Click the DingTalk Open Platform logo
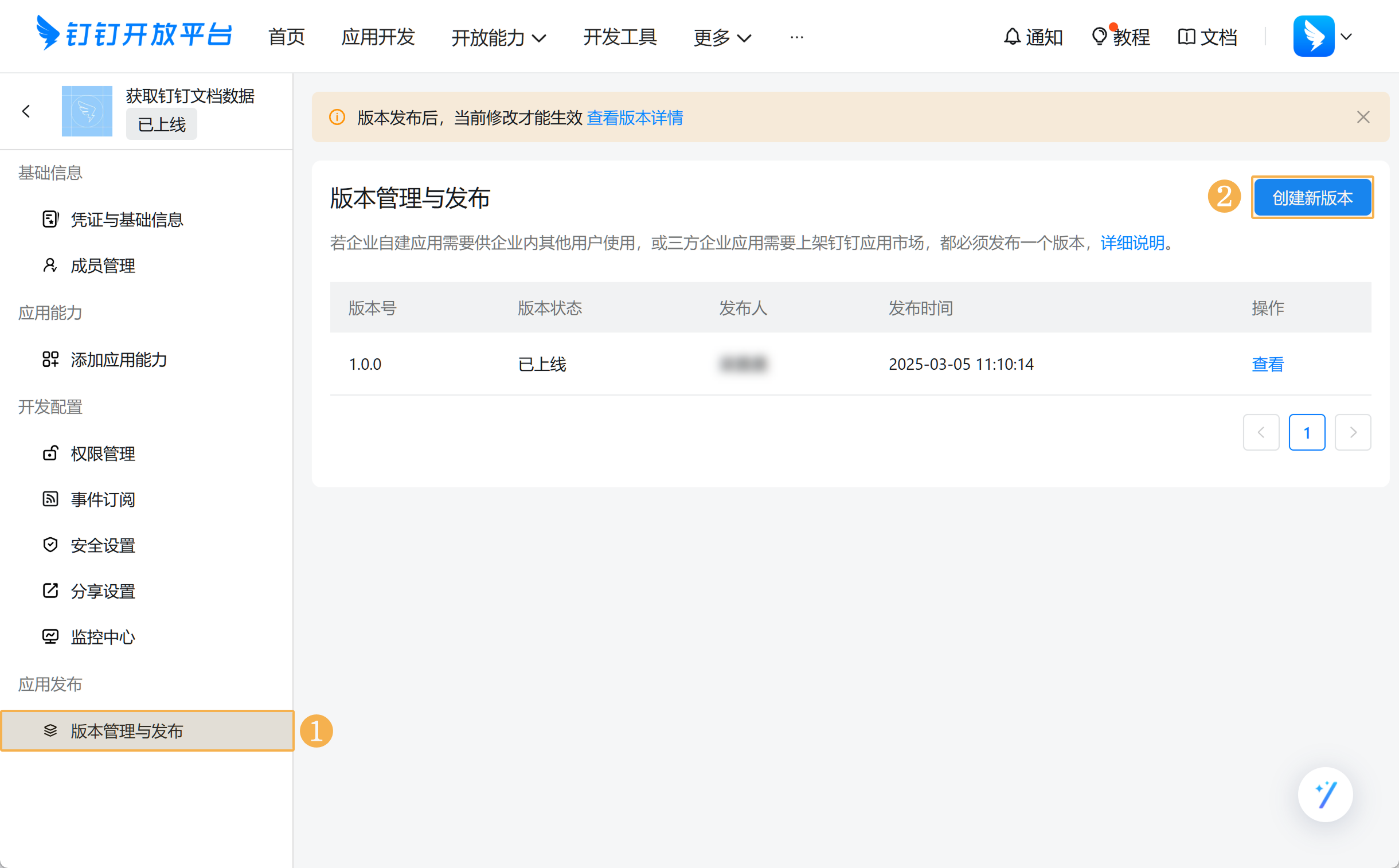This screenshot has width=1399, height=868. click(134, 34)
